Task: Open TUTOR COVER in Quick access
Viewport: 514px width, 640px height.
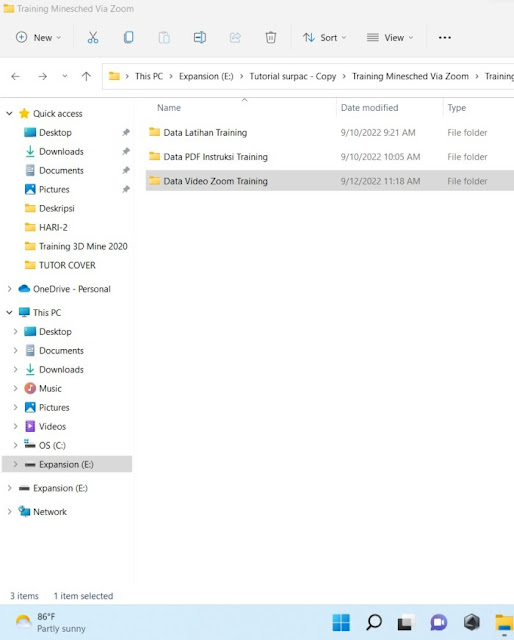Action: pyautogui.click(x=67, y=265)
